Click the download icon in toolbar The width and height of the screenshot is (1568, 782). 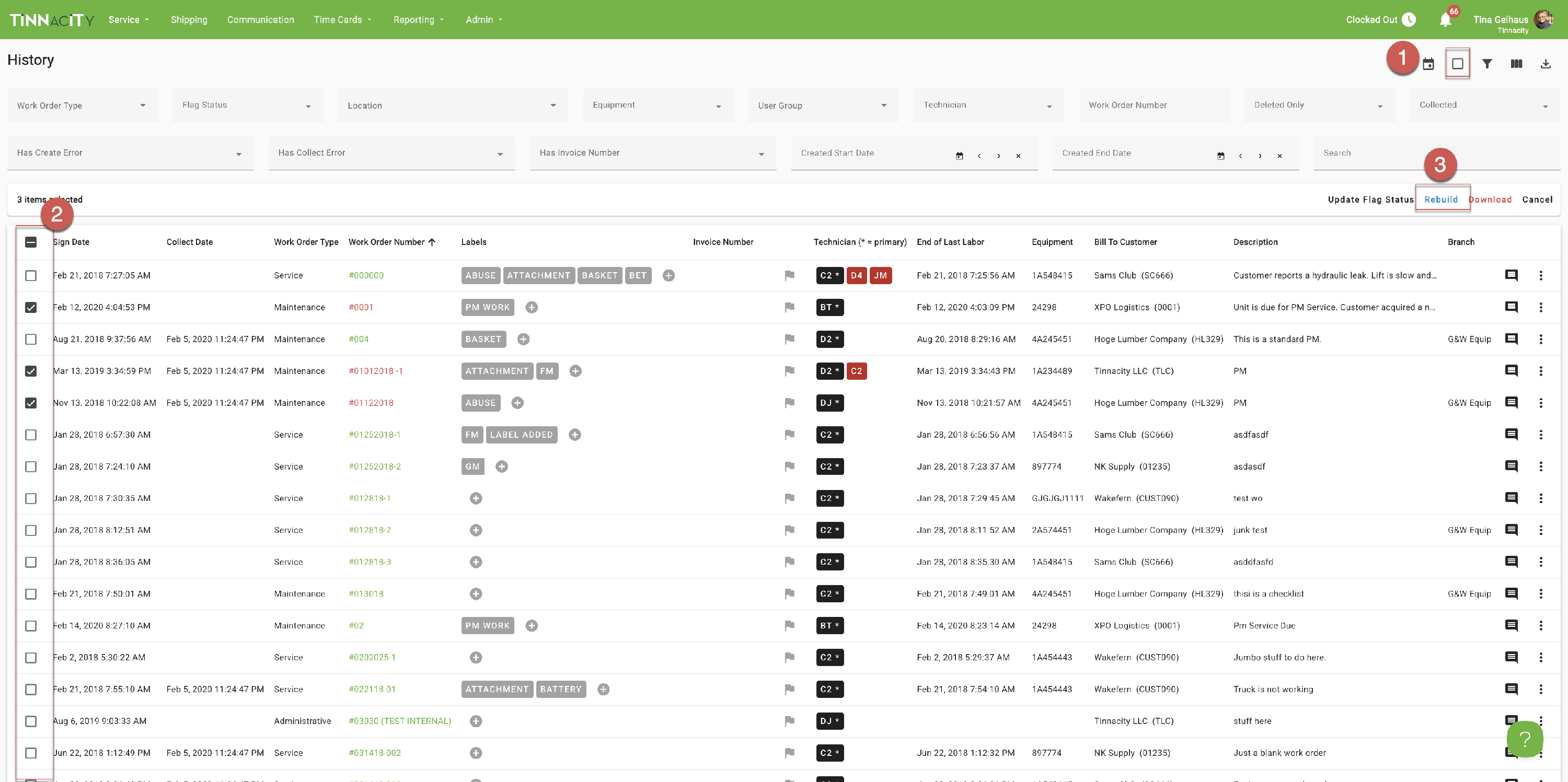[1545, 64]
